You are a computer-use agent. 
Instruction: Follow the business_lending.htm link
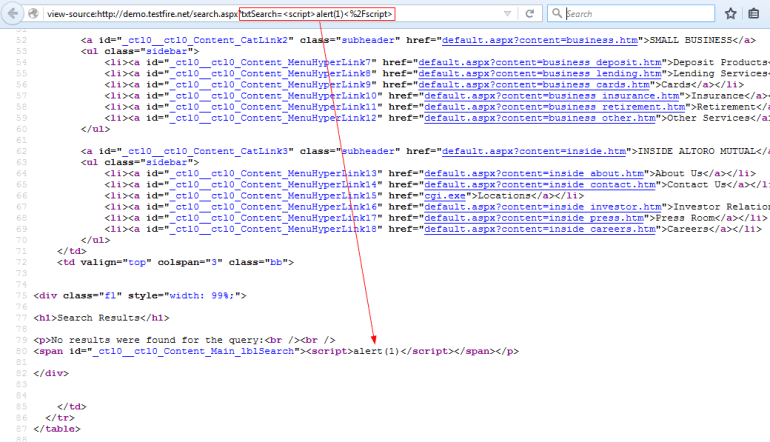click(541, 73)
